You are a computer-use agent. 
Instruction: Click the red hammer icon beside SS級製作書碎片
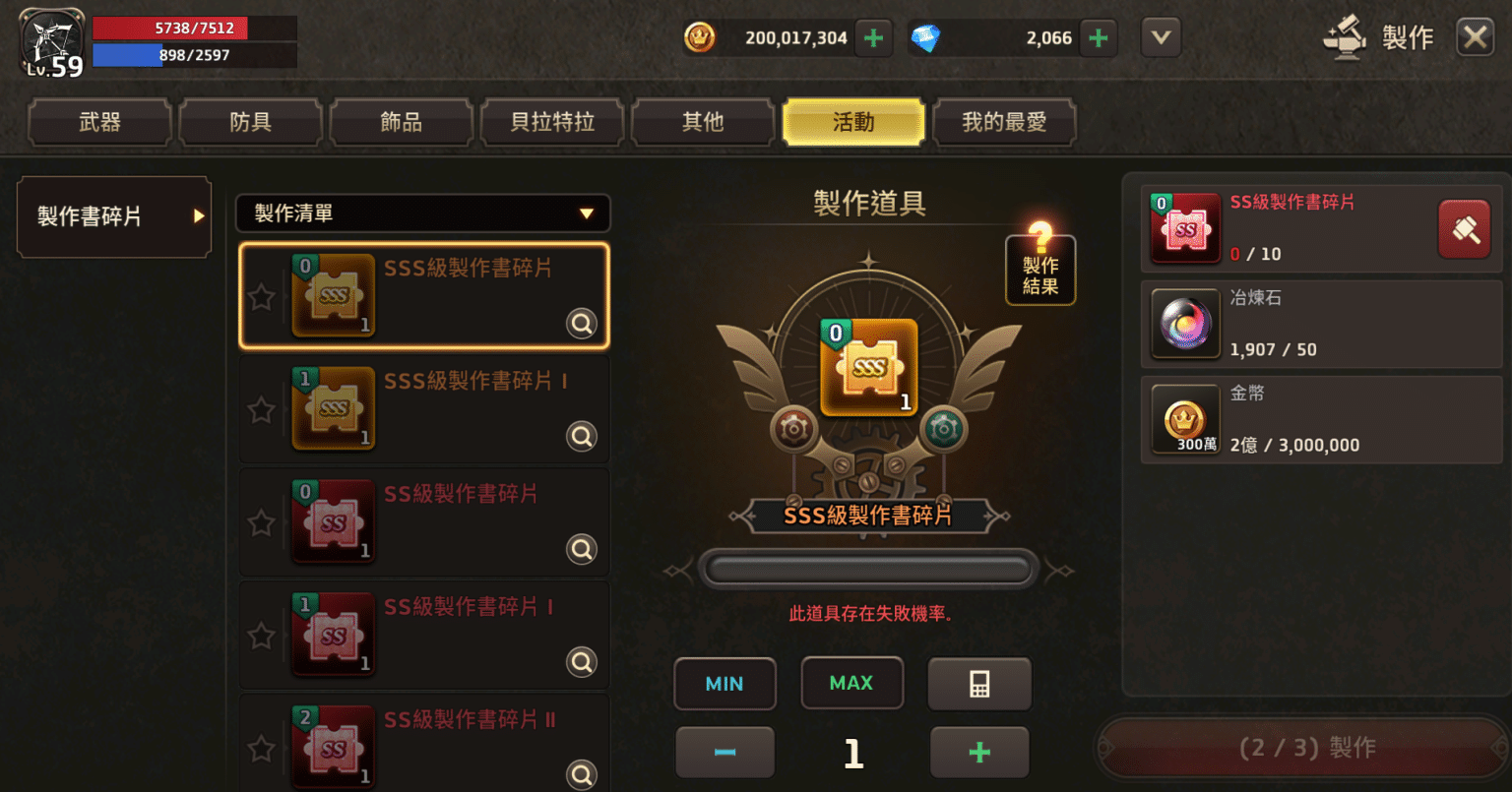[1464, 229]
